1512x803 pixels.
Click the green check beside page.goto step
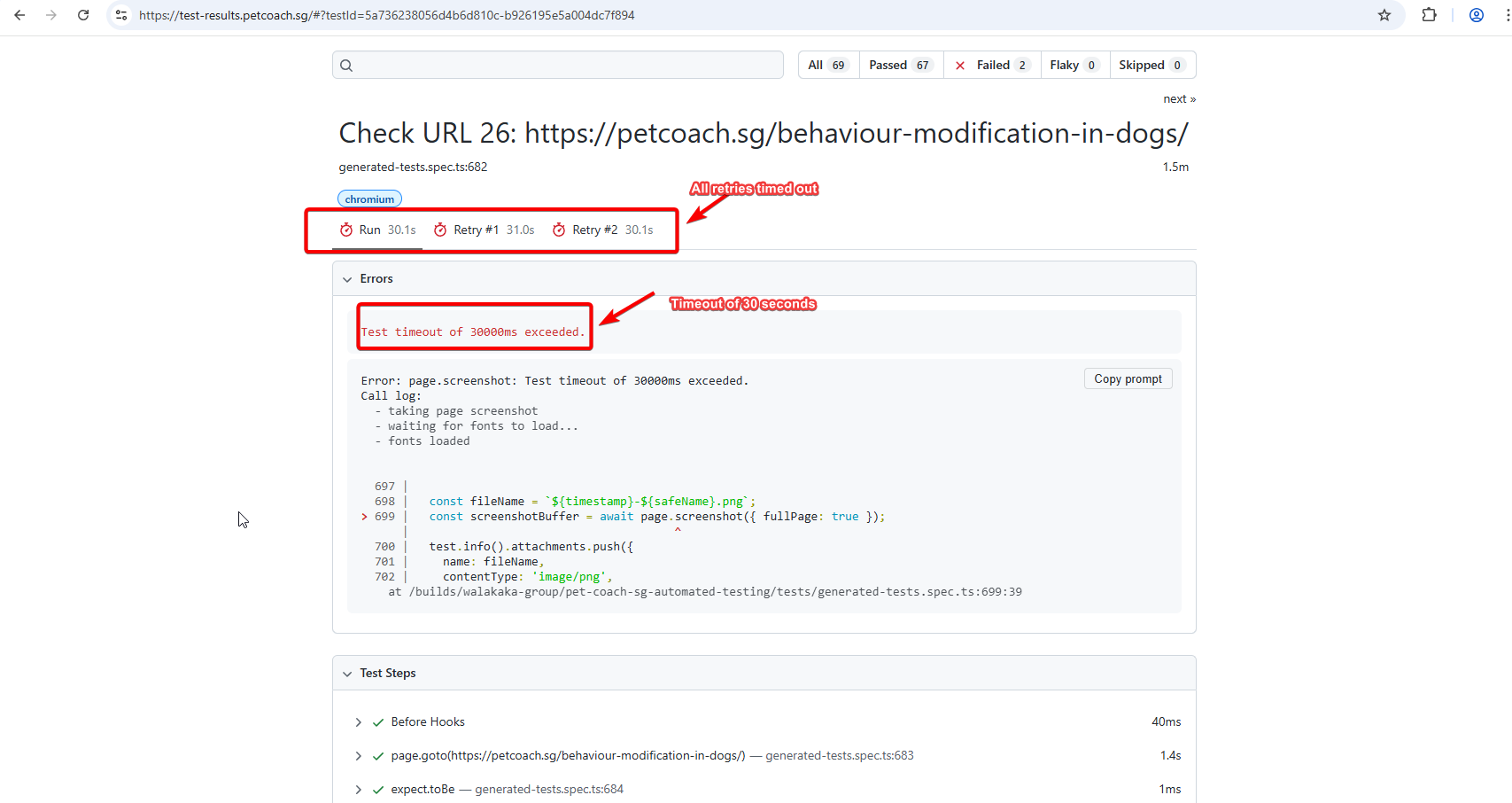click(378, 756)
